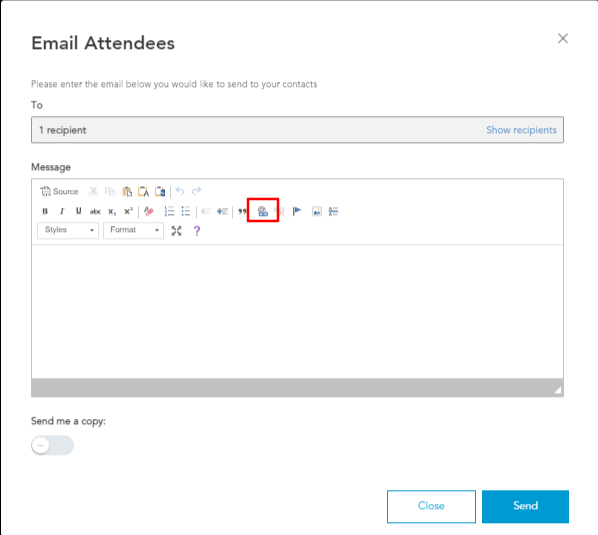Open the insert link dialog
The image size is (598, 535).
point(263,211)
